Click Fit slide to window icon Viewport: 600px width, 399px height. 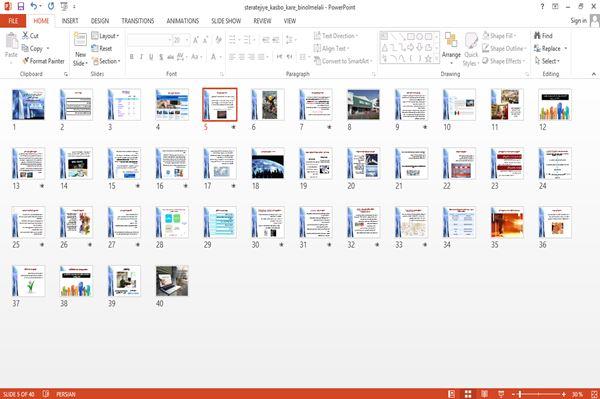pyautogui.click(x=594, y=394)
